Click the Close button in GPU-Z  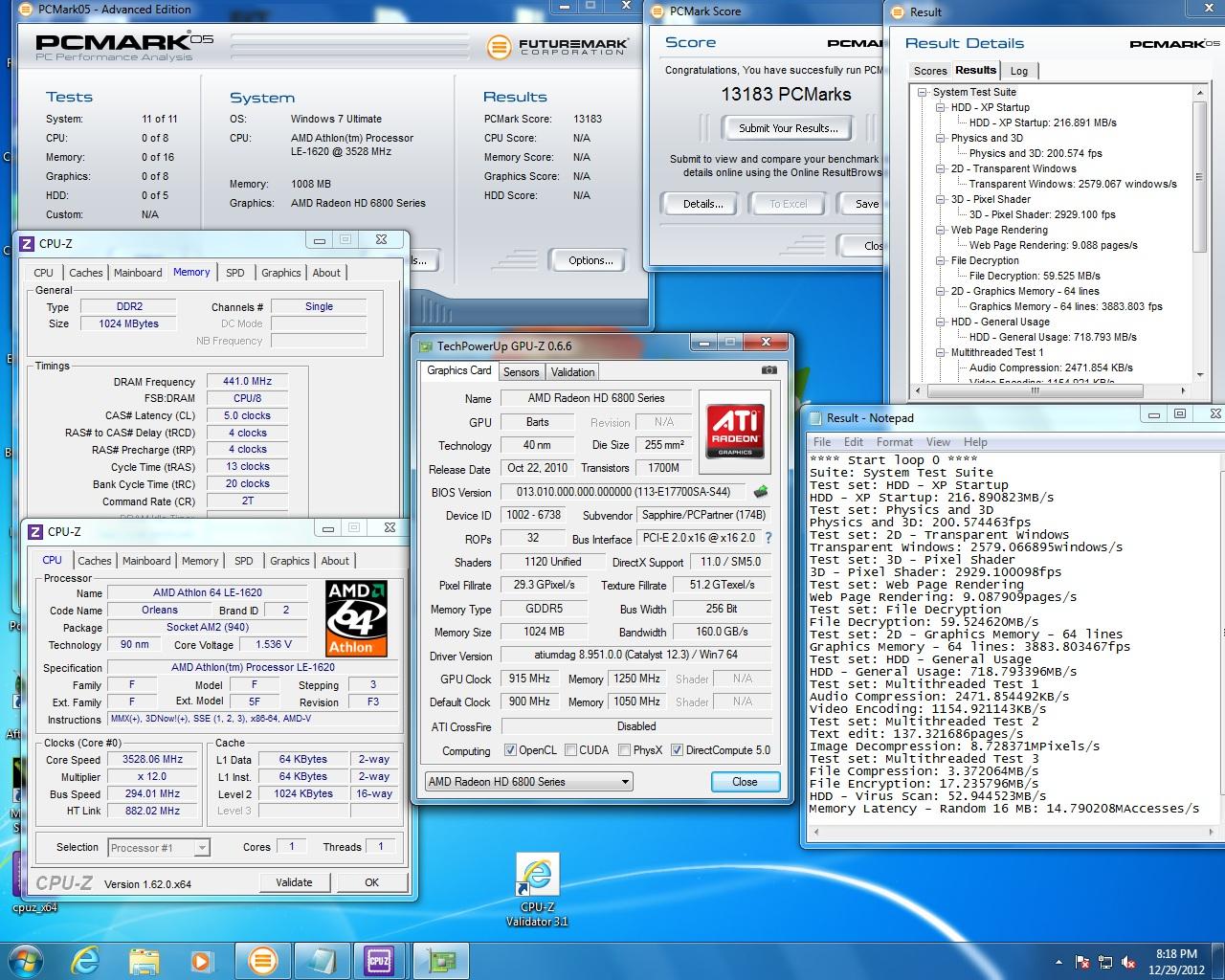coord(745,782)
